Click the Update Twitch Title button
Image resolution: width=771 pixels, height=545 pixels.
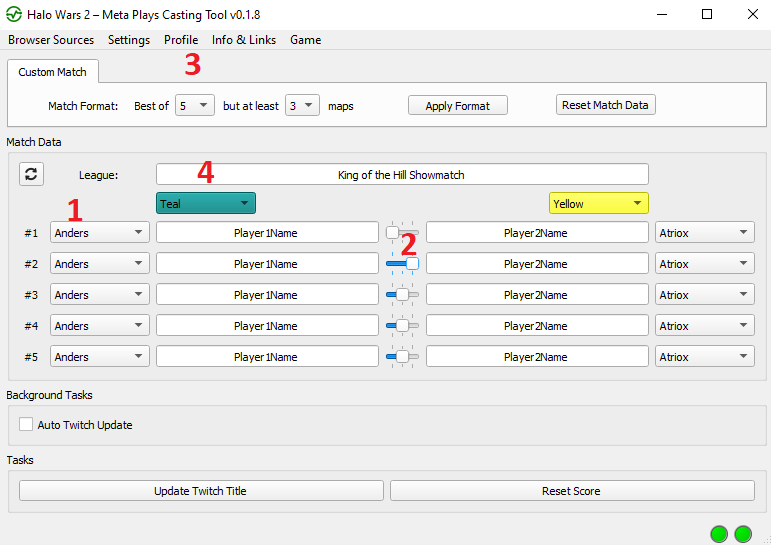click(x=201, y=491)
